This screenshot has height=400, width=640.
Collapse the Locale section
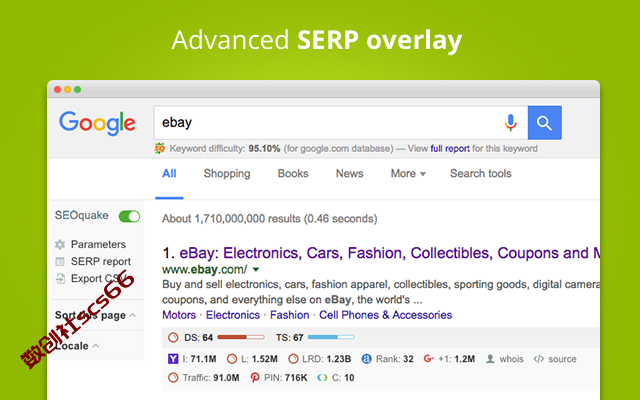pos(96,346)
